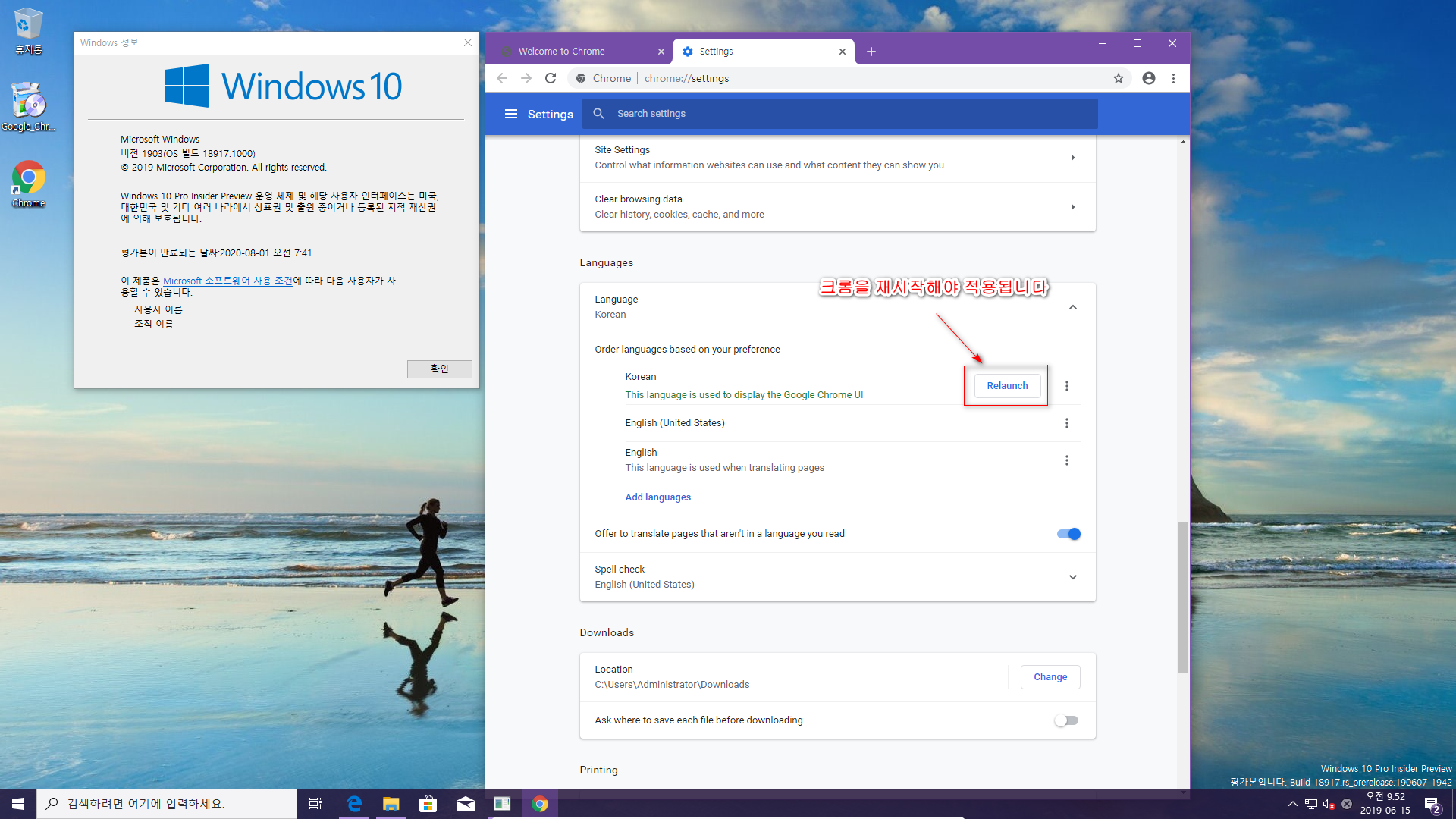Click the bookmark star icon in address bar
1456x819 pixels.
1118,78
